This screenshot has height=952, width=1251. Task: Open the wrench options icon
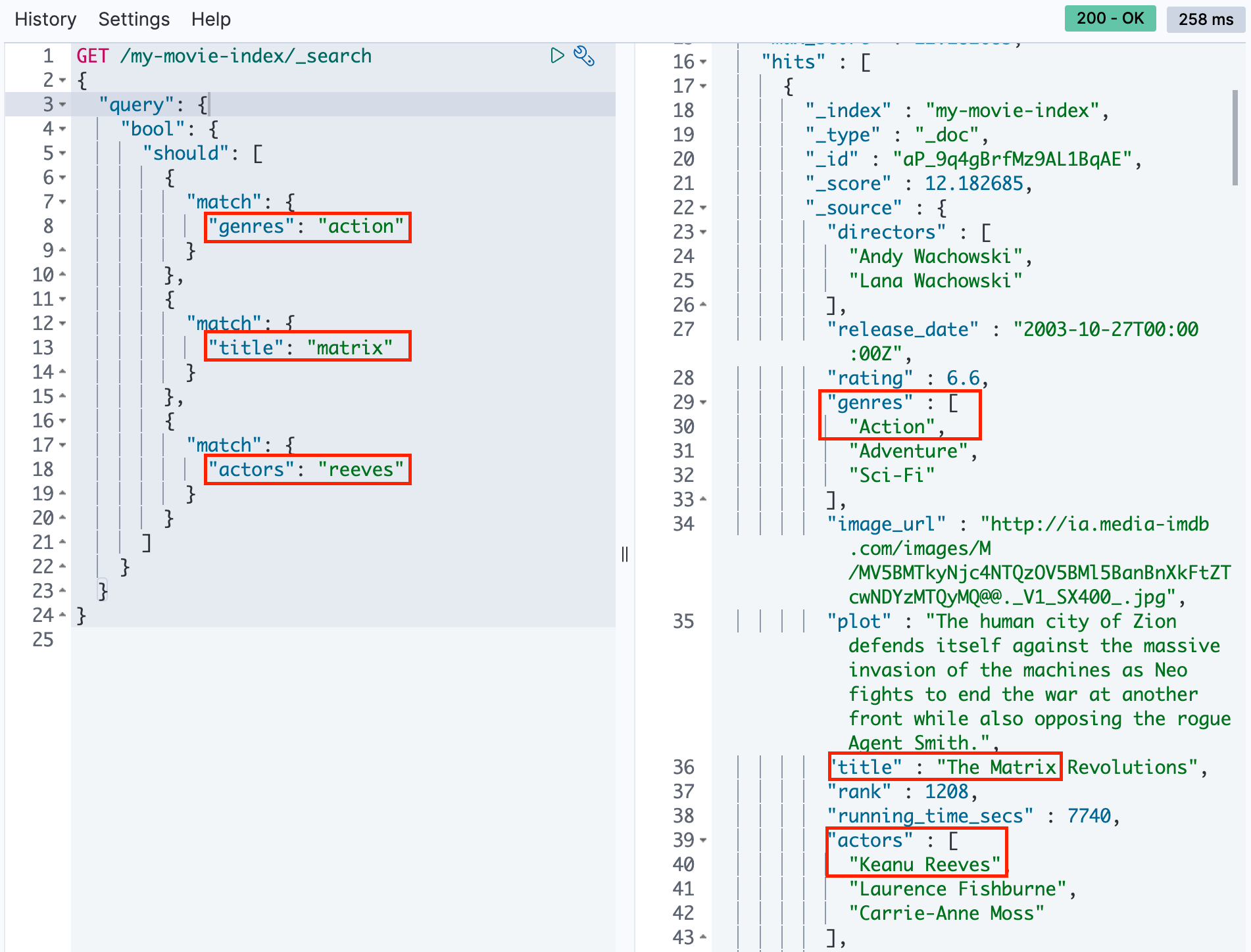coord(584,56)
